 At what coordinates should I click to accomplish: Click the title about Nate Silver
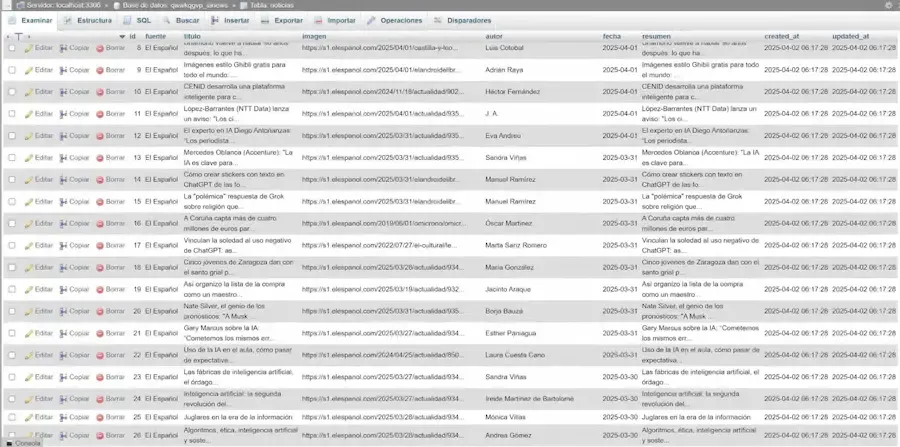[x=224, y=311]
